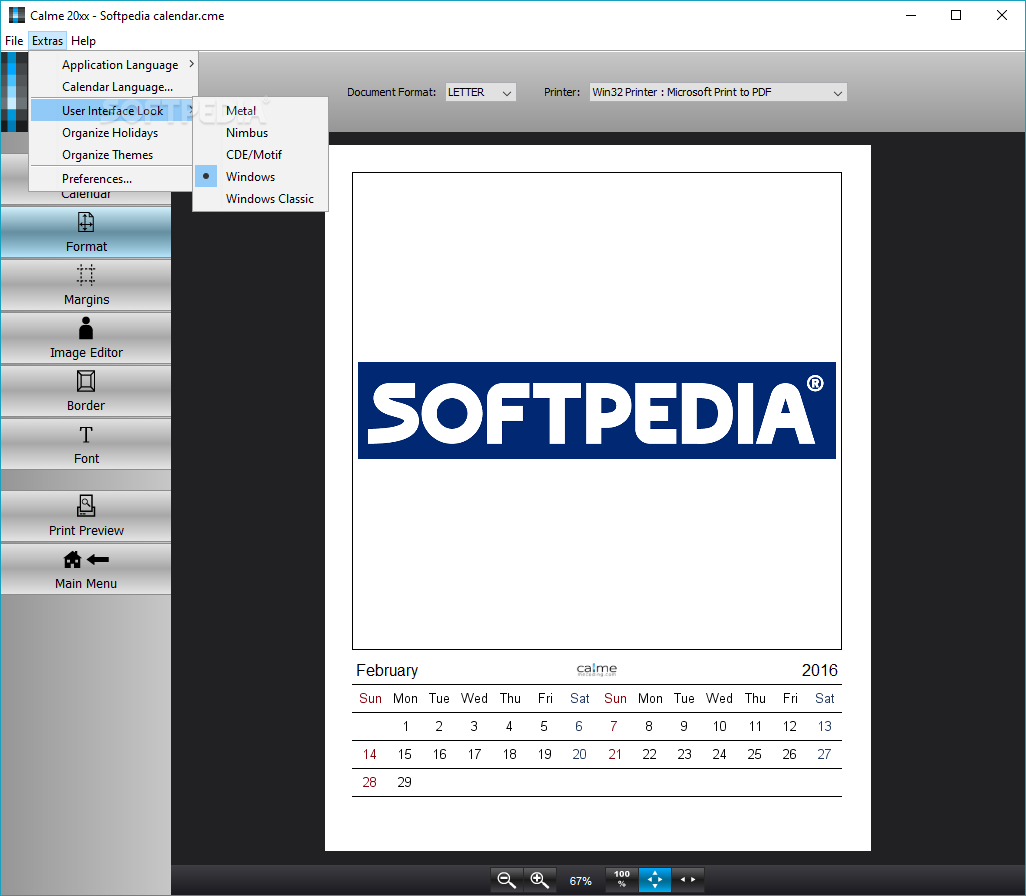
Task: Open Margins settings in sidebar
Action: pos(86,285)
